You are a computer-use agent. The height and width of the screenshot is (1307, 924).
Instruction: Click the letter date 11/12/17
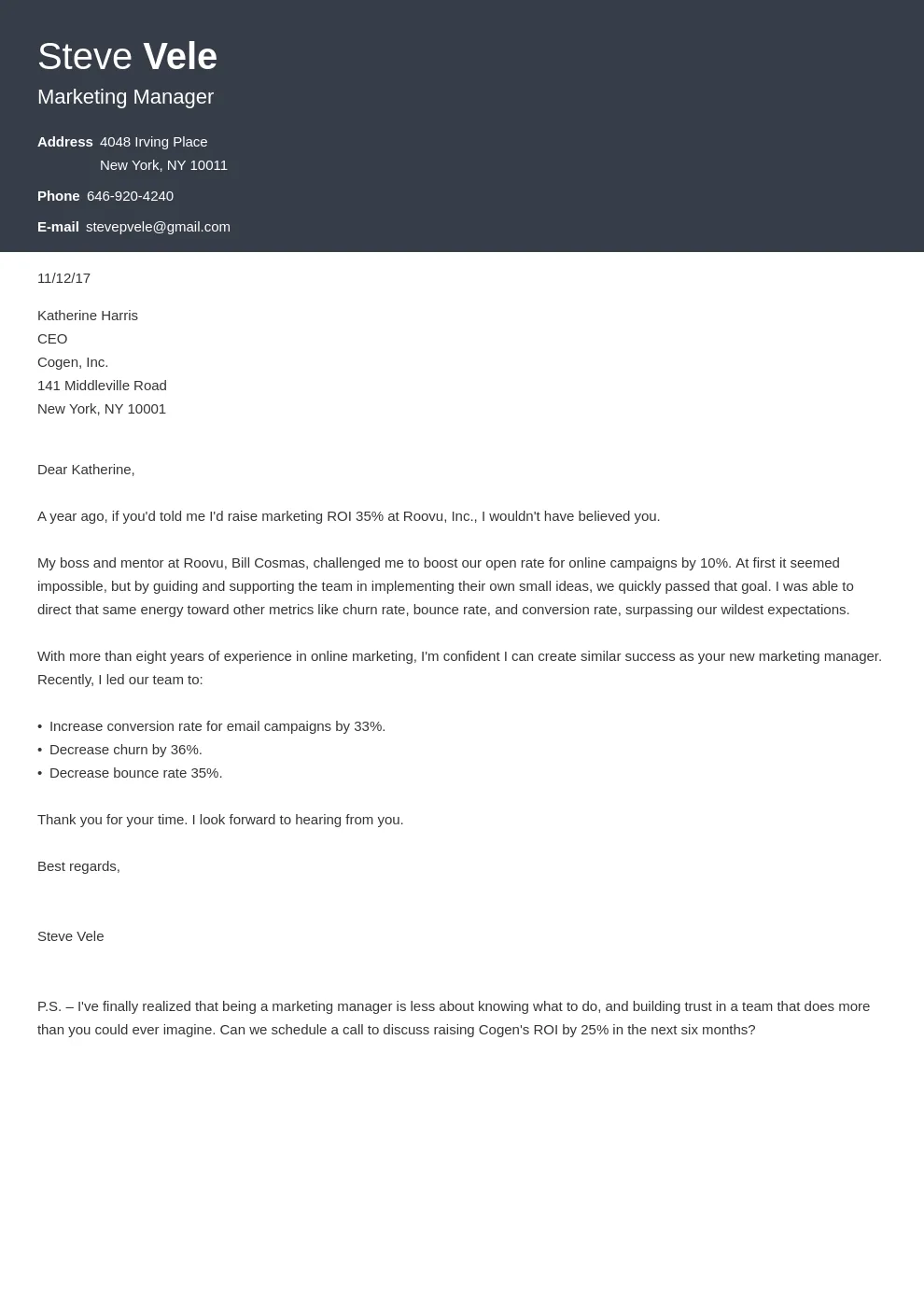click(x=63, y=278)
